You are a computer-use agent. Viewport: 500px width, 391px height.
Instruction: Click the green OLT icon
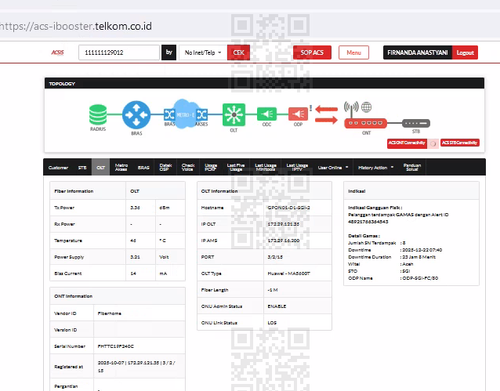tap(234, 115)
